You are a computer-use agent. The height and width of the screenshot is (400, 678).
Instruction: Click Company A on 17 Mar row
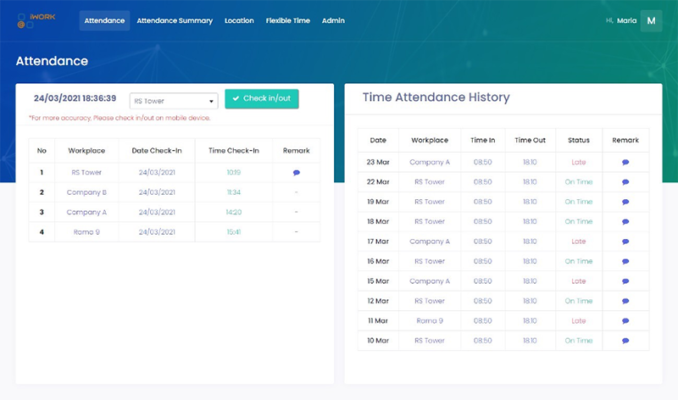429,242
